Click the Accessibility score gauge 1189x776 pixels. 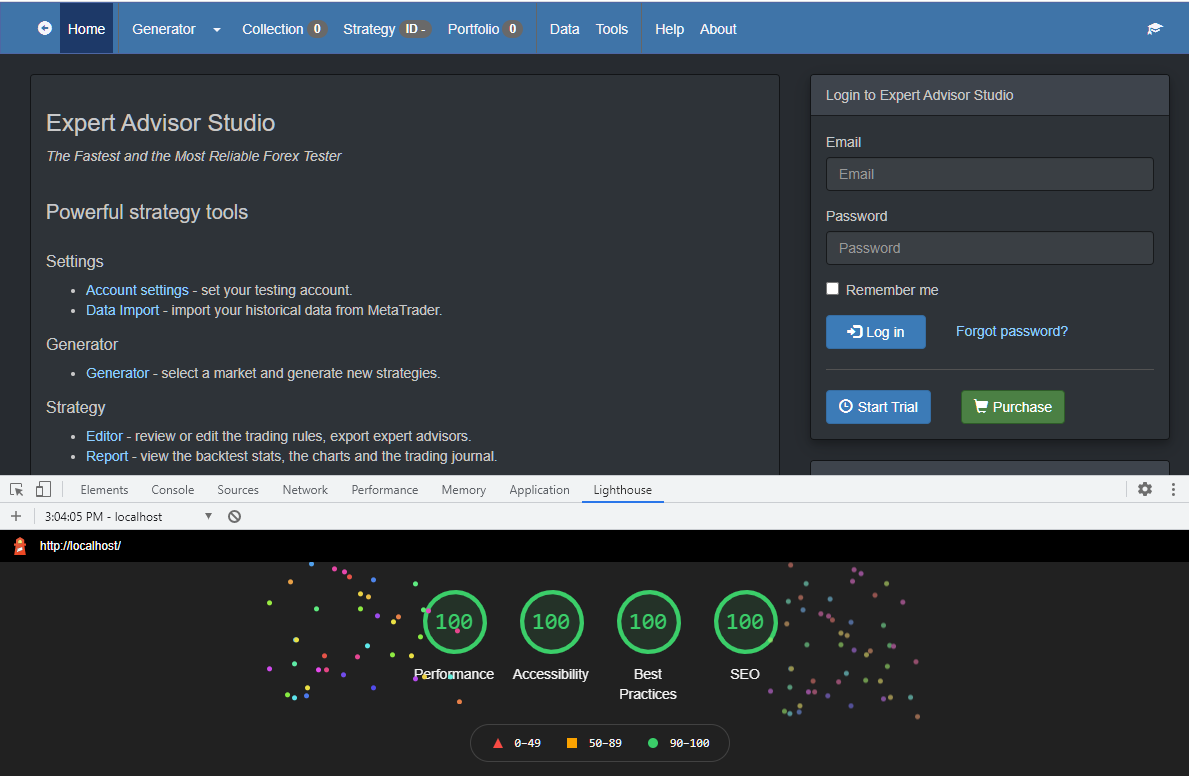pyautogui.click(x=551, y=622)
